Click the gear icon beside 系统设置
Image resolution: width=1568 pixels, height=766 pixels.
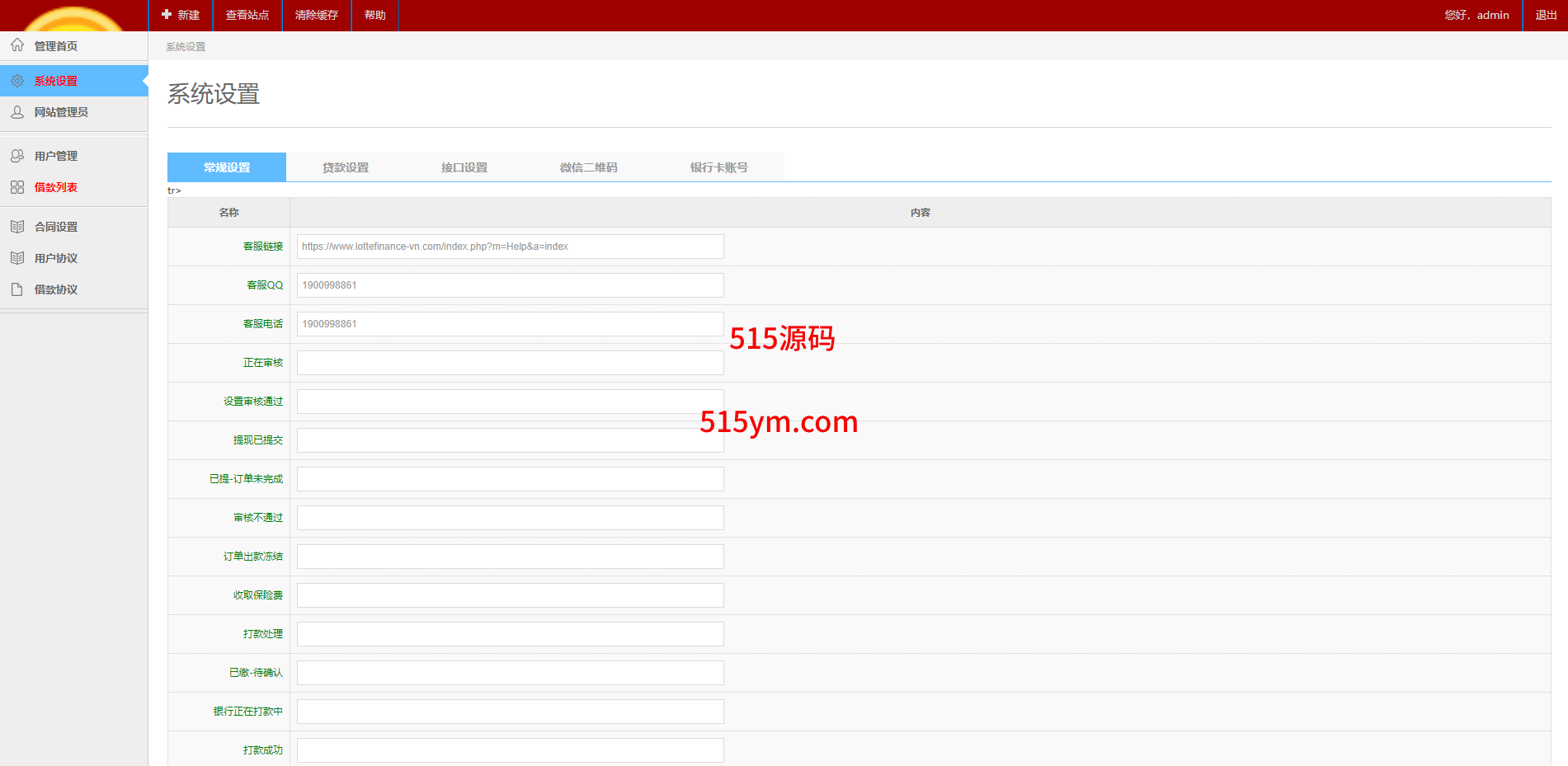point(17,81)
